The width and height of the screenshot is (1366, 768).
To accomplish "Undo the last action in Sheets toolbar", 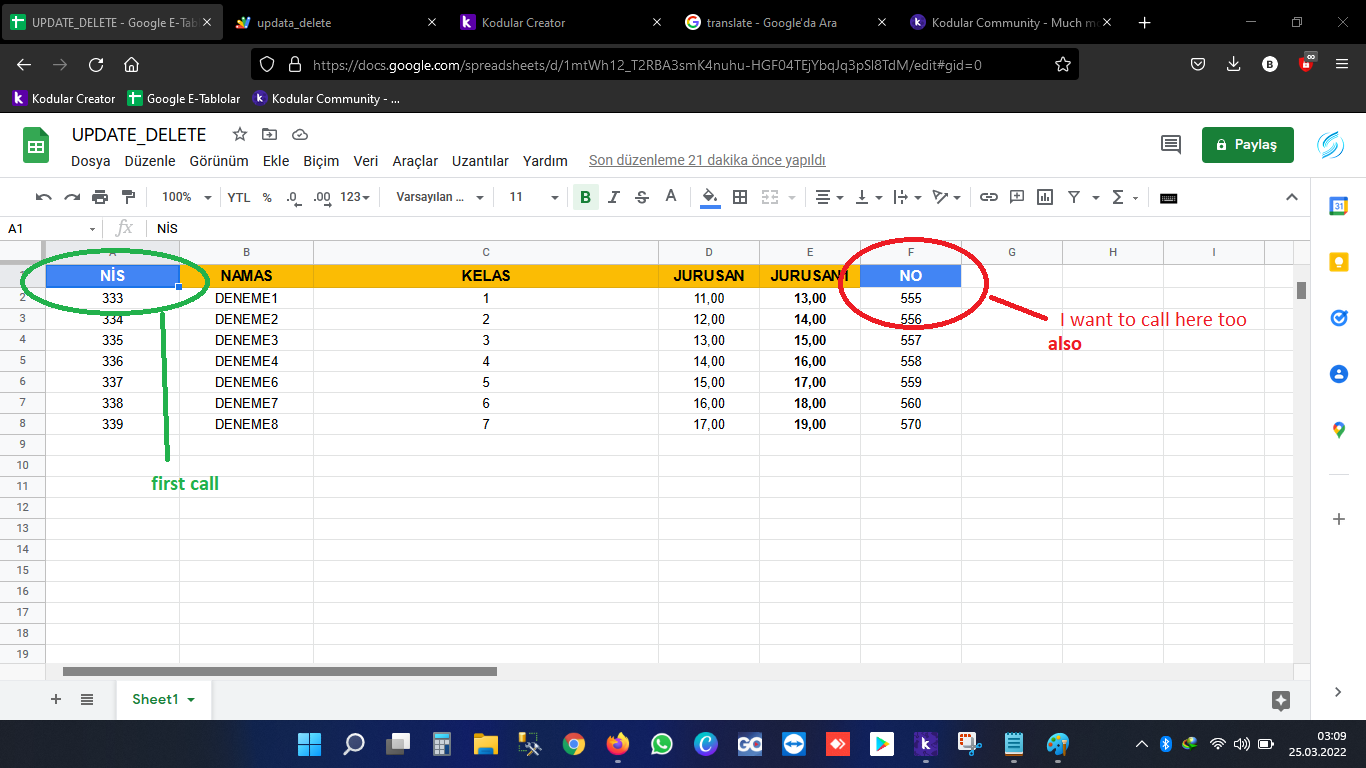I will [x=44, y=197].
